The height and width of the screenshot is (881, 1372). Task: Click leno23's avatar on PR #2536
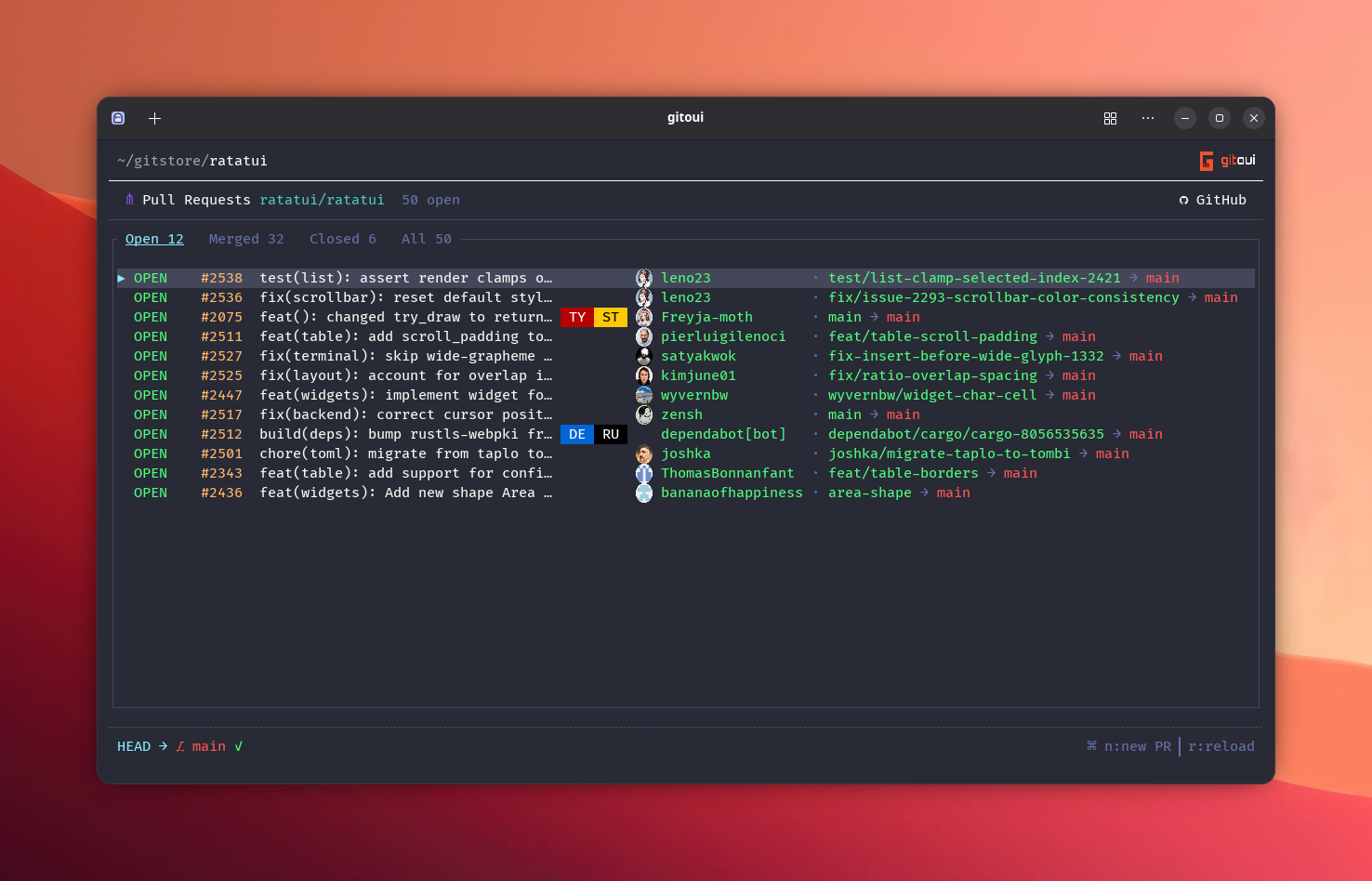tap(644, 297)
